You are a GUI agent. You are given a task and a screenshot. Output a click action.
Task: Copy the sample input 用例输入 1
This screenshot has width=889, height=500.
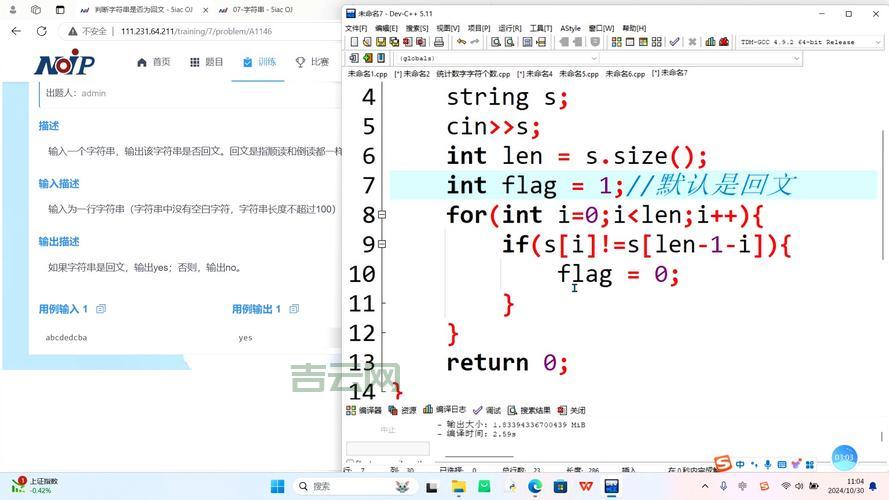click(x=101, y=309)
